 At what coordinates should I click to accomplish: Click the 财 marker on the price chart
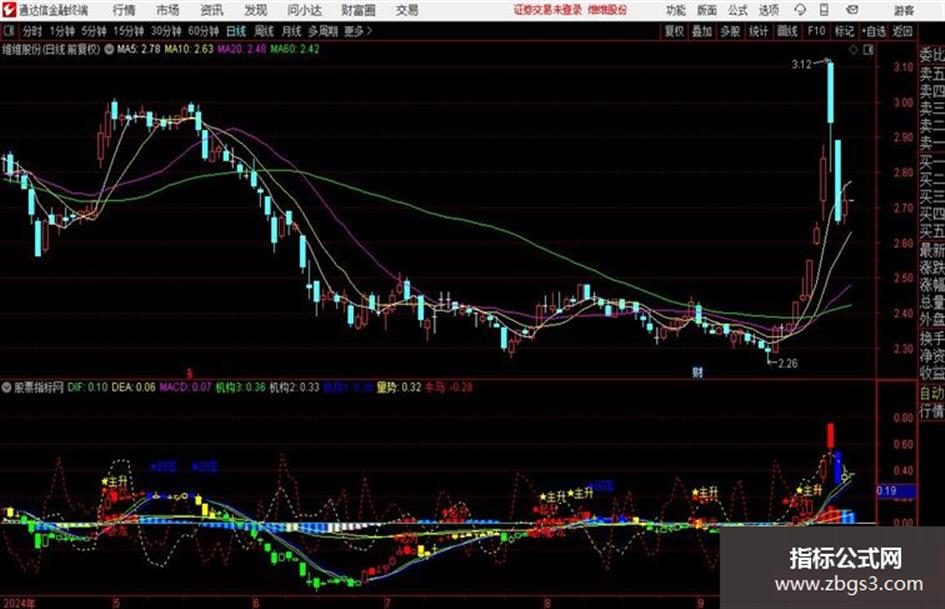(x=697, y=372)
